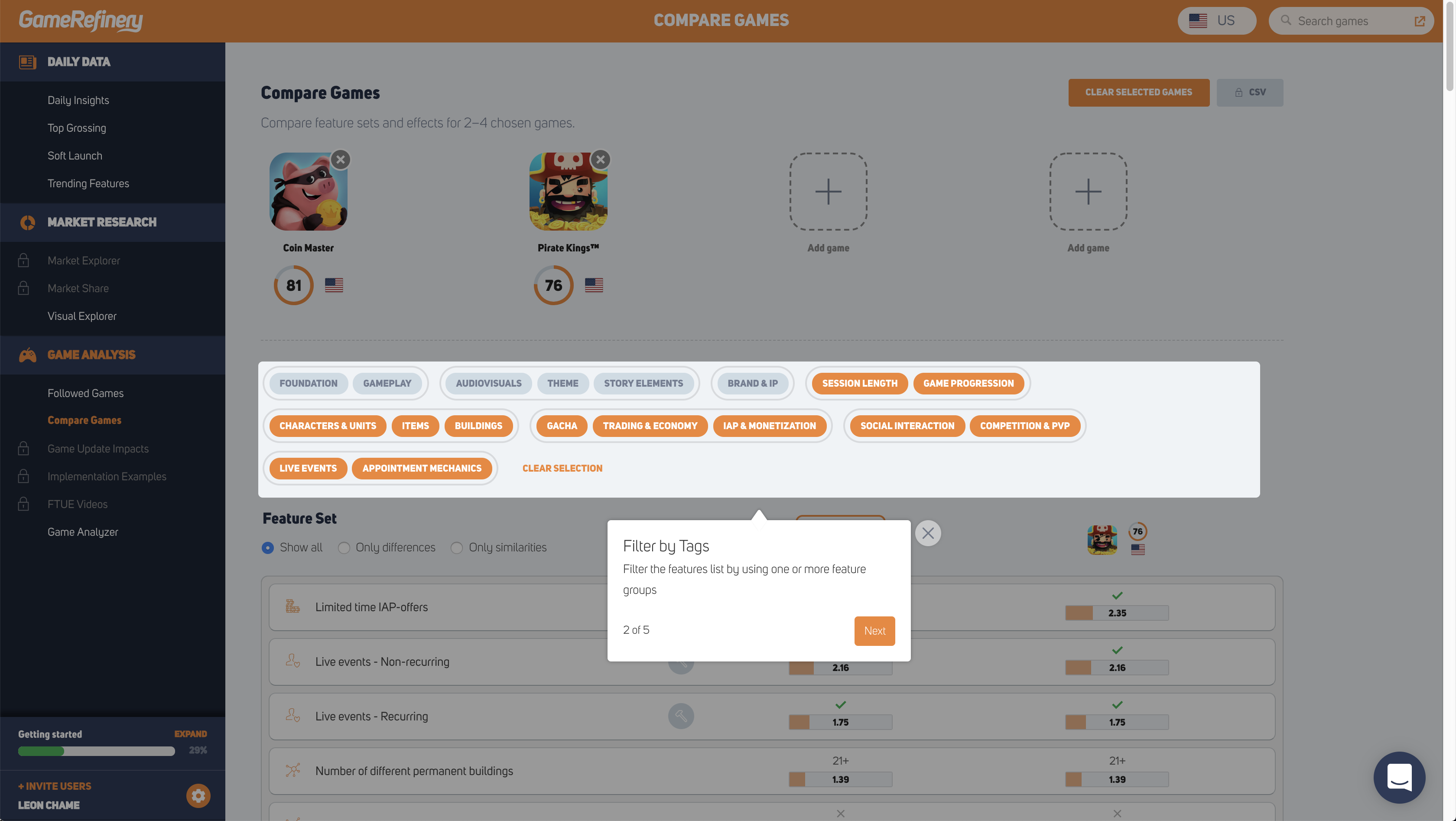
Task: Click the Daily Data newspaper icon
Action: tap(27, 62)
